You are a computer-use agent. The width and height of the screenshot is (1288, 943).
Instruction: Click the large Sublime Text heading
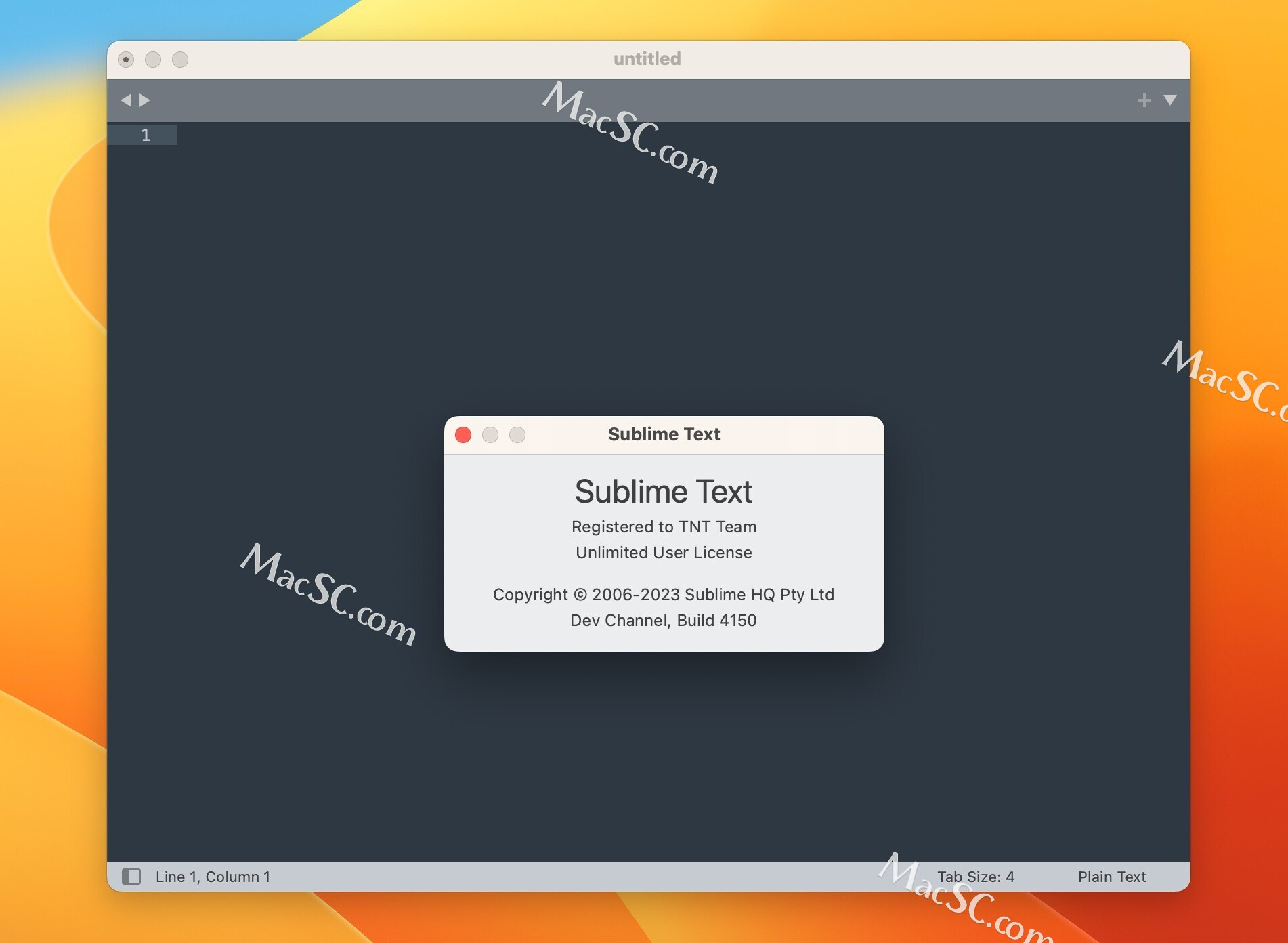click(664, 492)
